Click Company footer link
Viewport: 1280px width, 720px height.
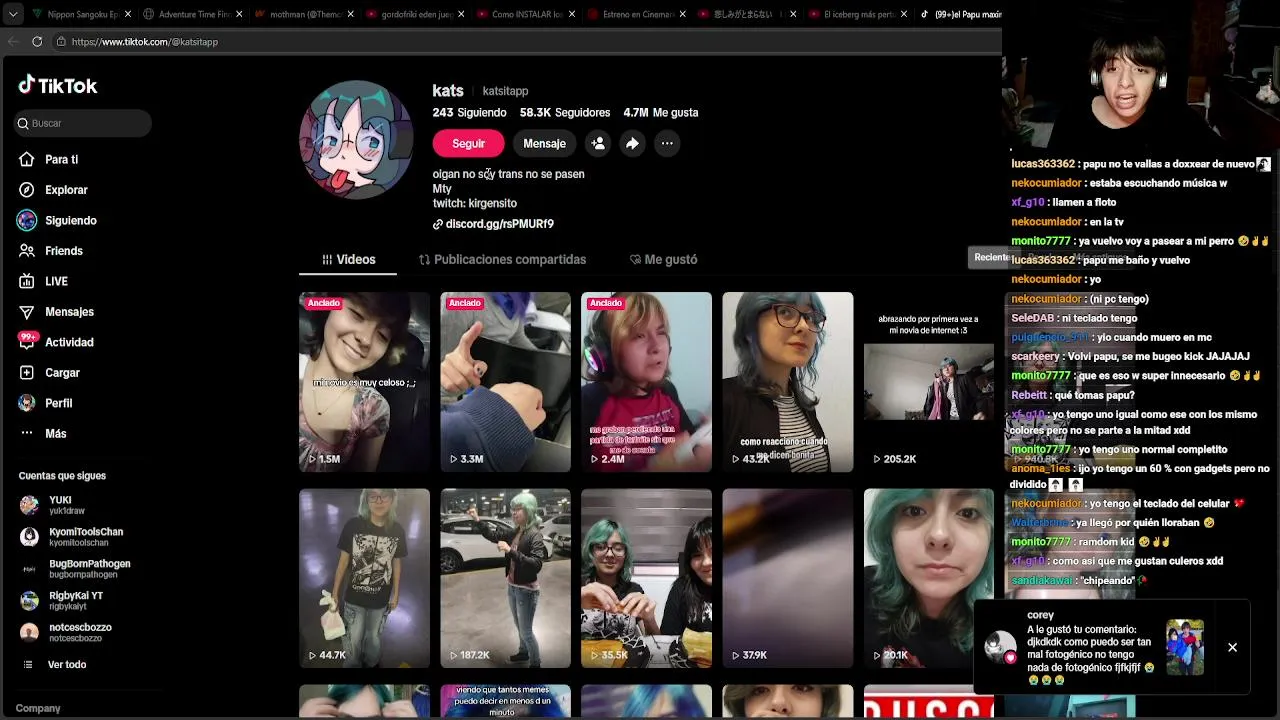click(x=38, y=708)
